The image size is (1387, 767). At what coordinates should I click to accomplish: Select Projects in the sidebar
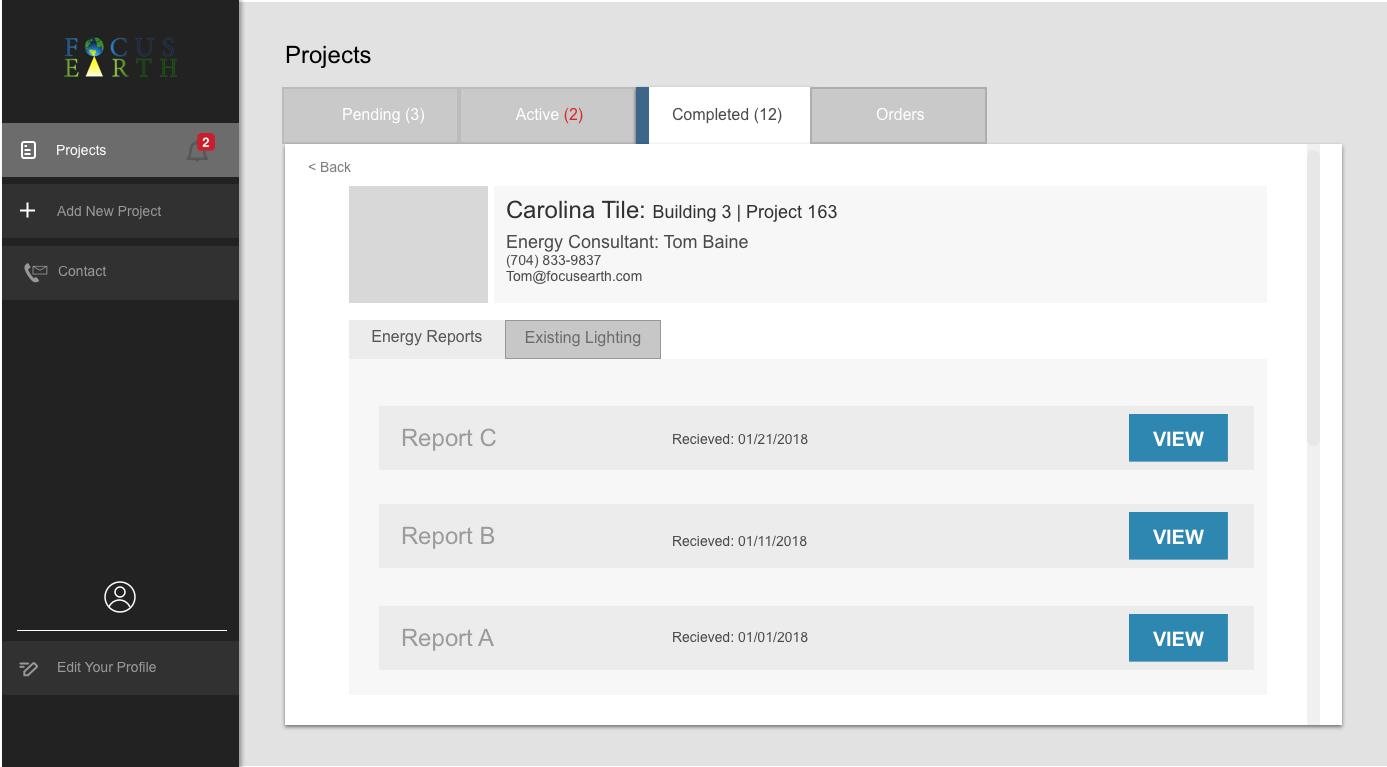coord(120,150)
